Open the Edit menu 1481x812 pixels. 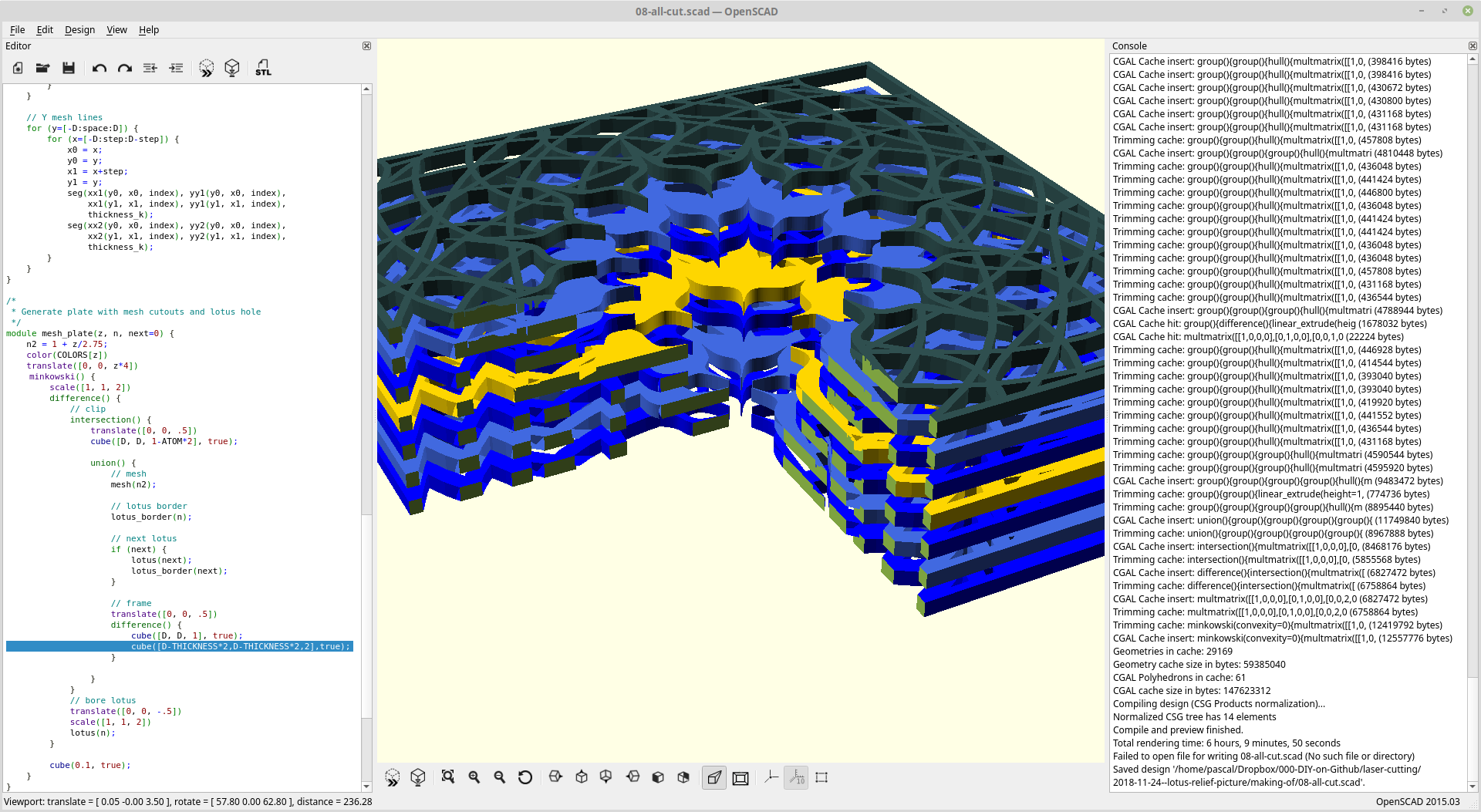tap(45, 30)
